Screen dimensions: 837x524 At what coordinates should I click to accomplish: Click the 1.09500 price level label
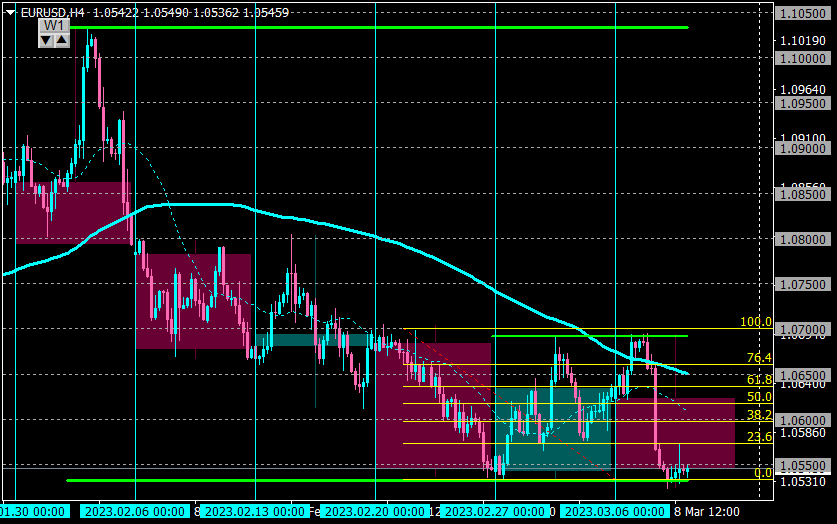click(803, 104)
